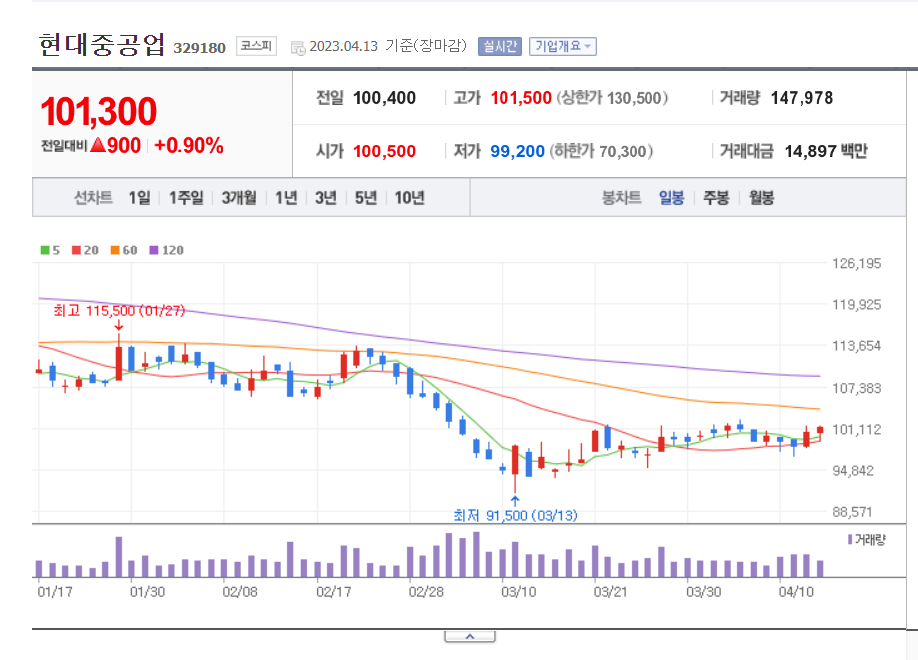
Task: Switch to 일봉 daily candle chart
Action: click(672, 198)
